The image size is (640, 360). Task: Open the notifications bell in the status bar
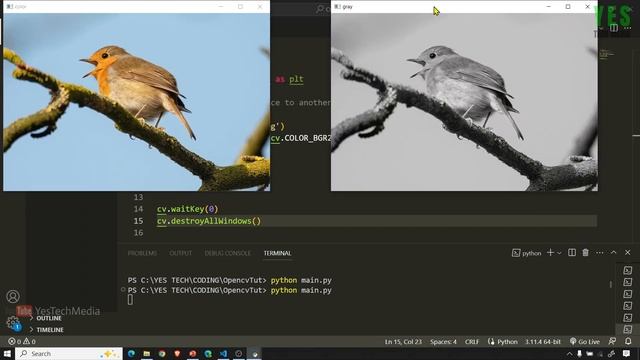(628, 341)
